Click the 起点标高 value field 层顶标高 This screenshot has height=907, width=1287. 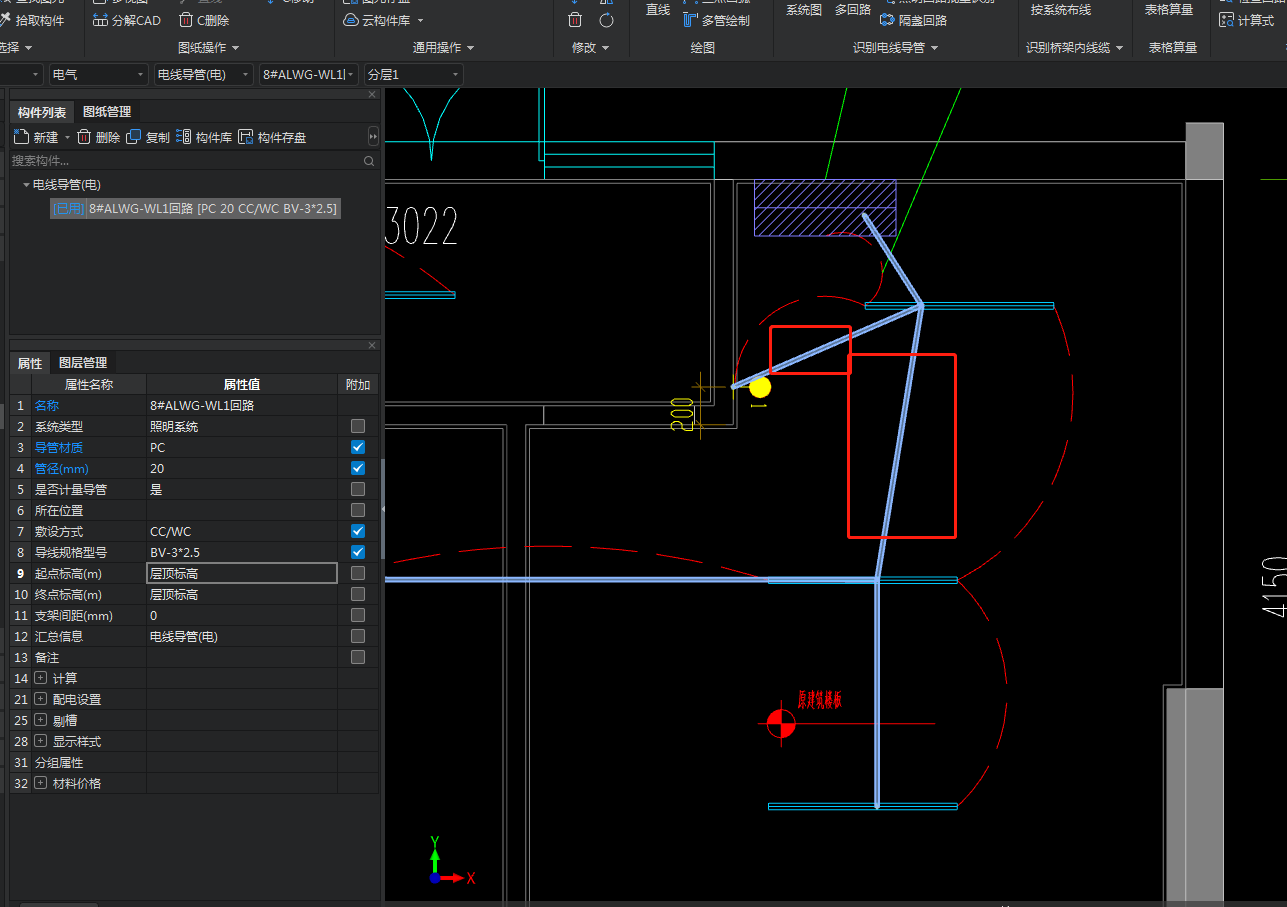pyautogui.click(x=242, y=573)
